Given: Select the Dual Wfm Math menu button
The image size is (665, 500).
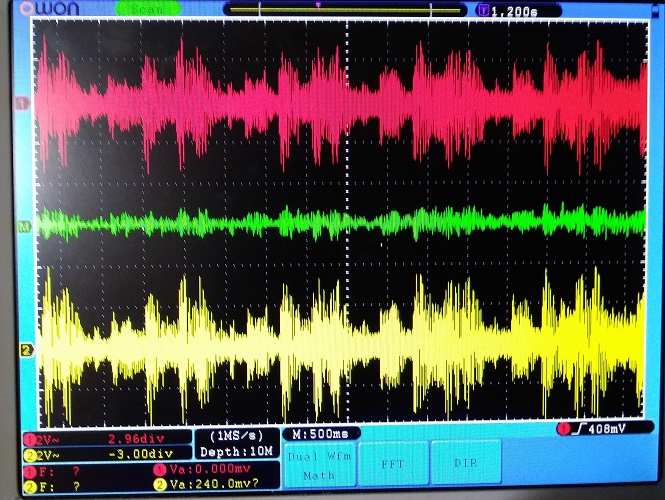Looking at the screenshot, I should [x=320, y=466].
